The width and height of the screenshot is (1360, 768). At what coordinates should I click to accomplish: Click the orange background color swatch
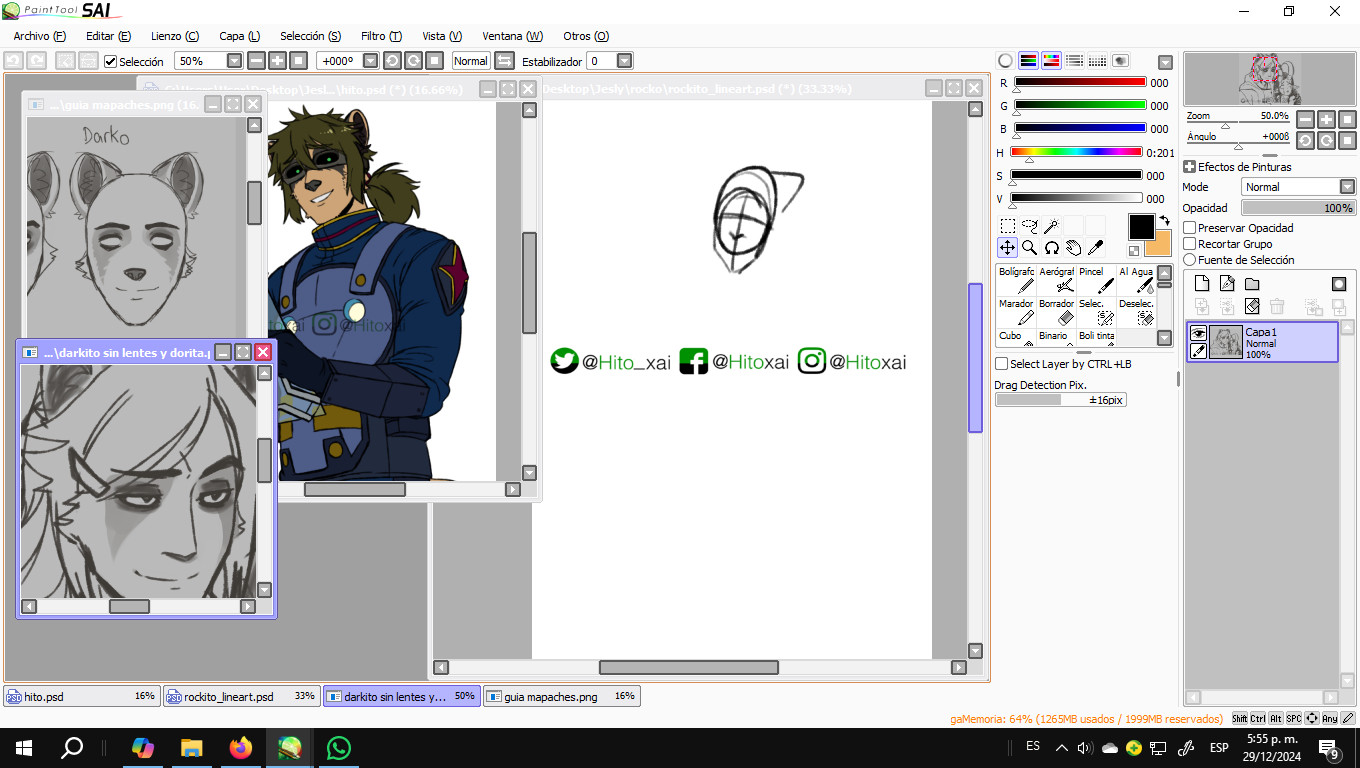1162,246
